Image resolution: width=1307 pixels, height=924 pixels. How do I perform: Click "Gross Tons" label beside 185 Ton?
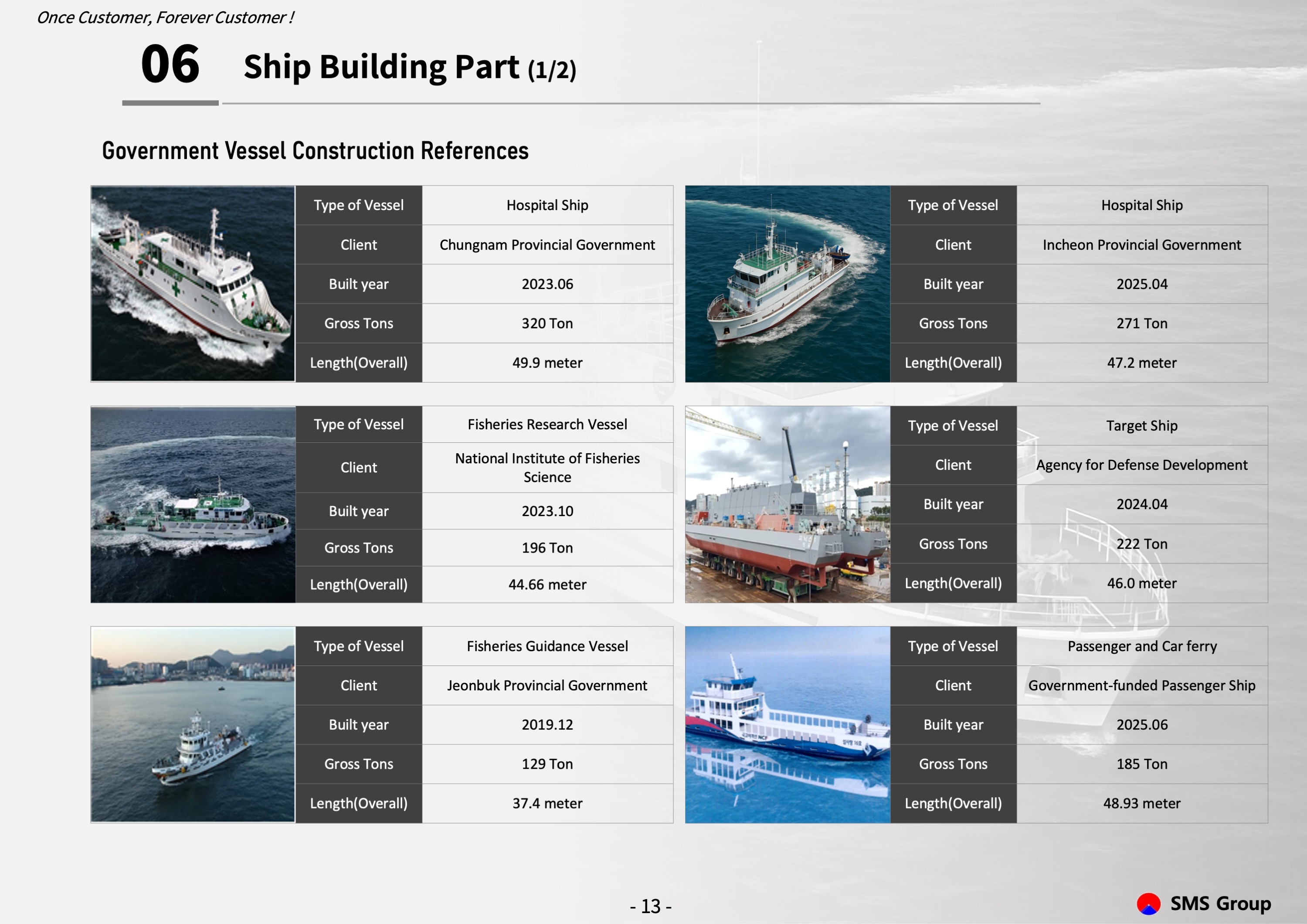pyautogui.click(x=954, y=764)
